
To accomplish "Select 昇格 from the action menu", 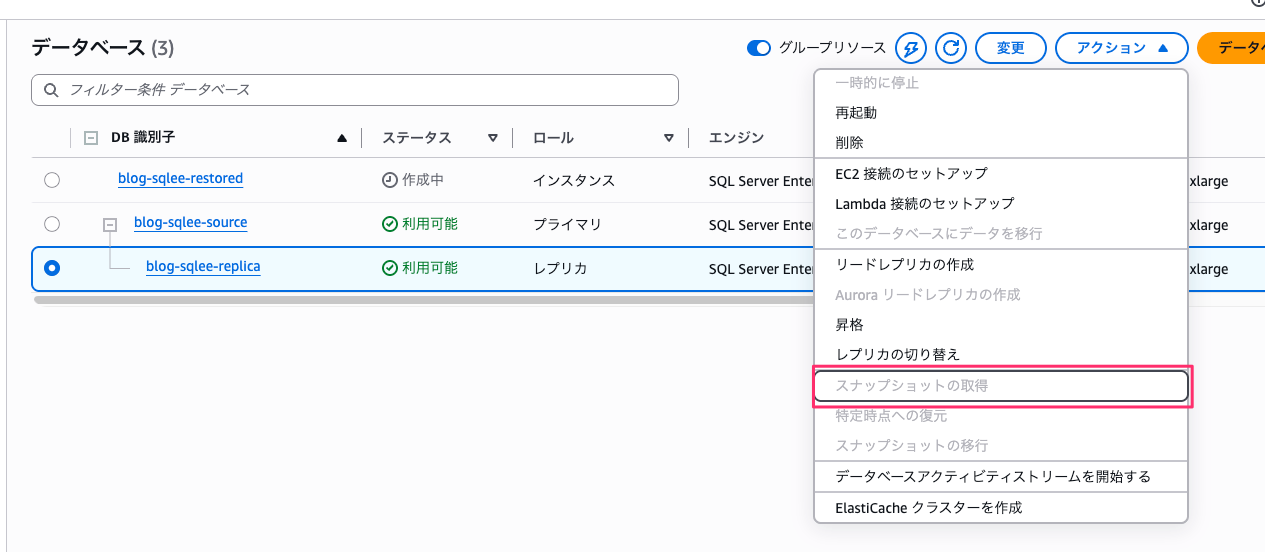I will 1001,325.
